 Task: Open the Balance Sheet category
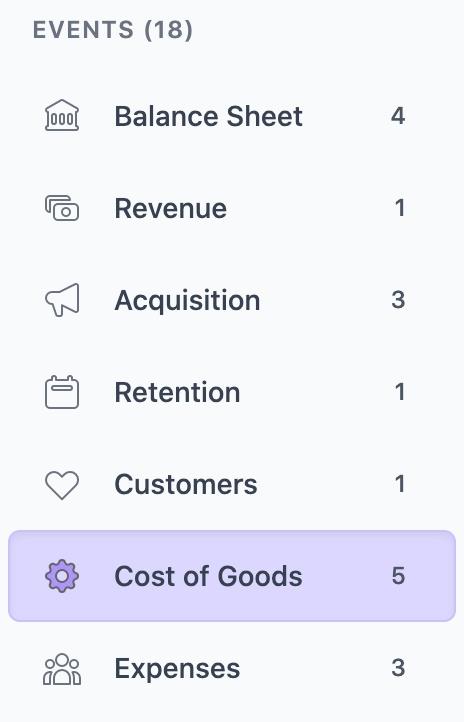tap(232, 116)
